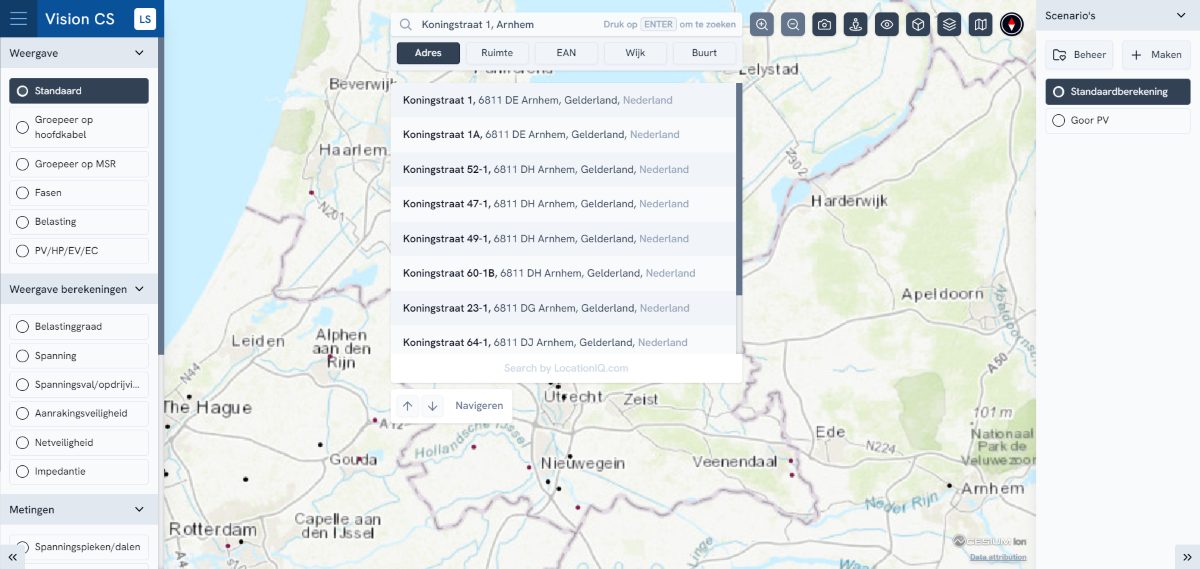Select Spanning calculation view

[79, 356]
